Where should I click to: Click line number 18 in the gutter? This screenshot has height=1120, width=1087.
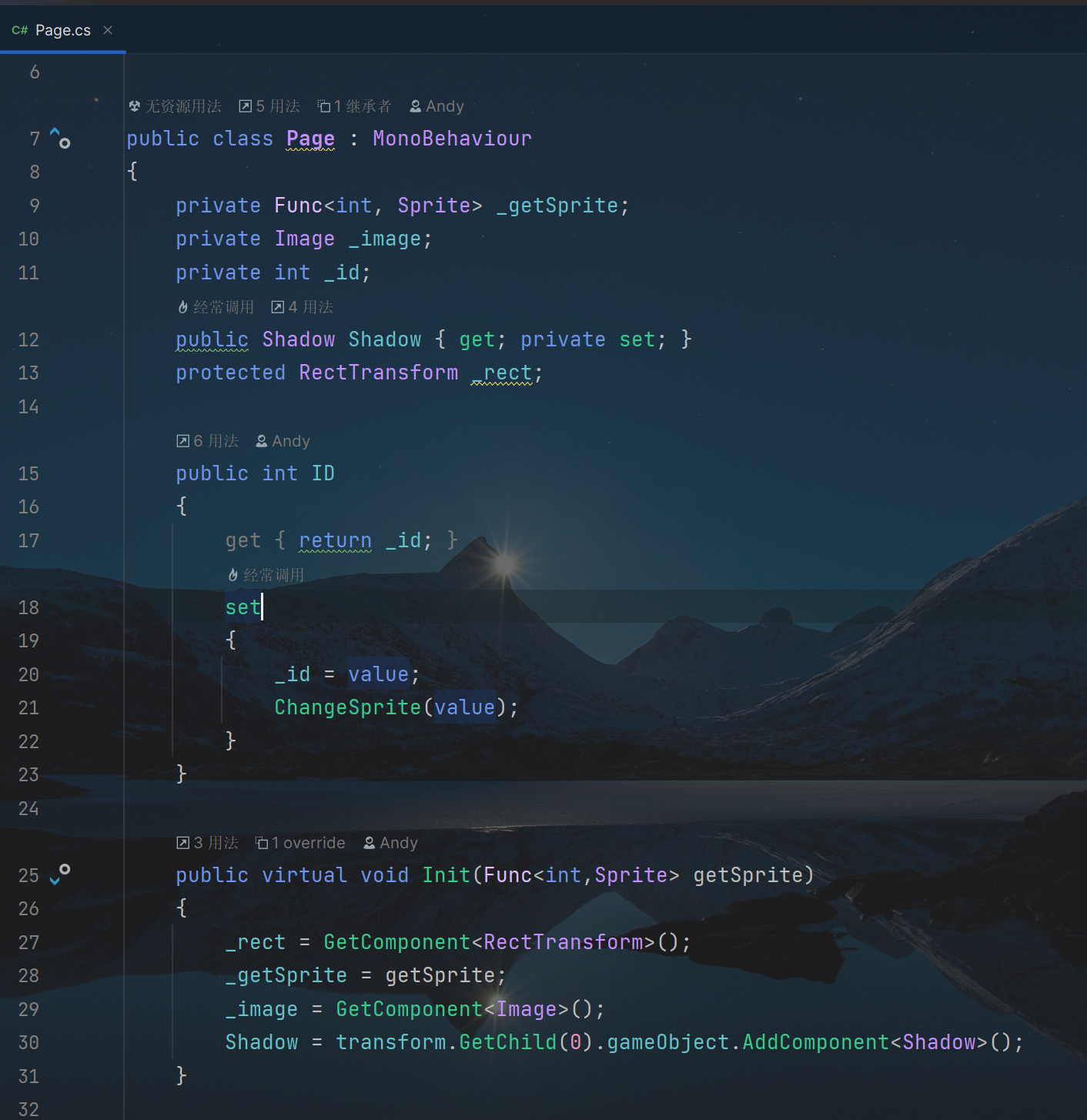pos(28,607)
